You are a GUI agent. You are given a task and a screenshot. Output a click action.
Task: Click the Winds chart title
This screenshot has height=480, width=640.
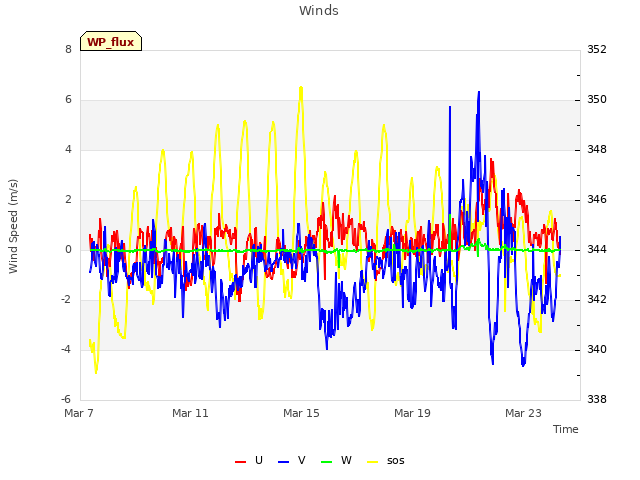(319, 11)
